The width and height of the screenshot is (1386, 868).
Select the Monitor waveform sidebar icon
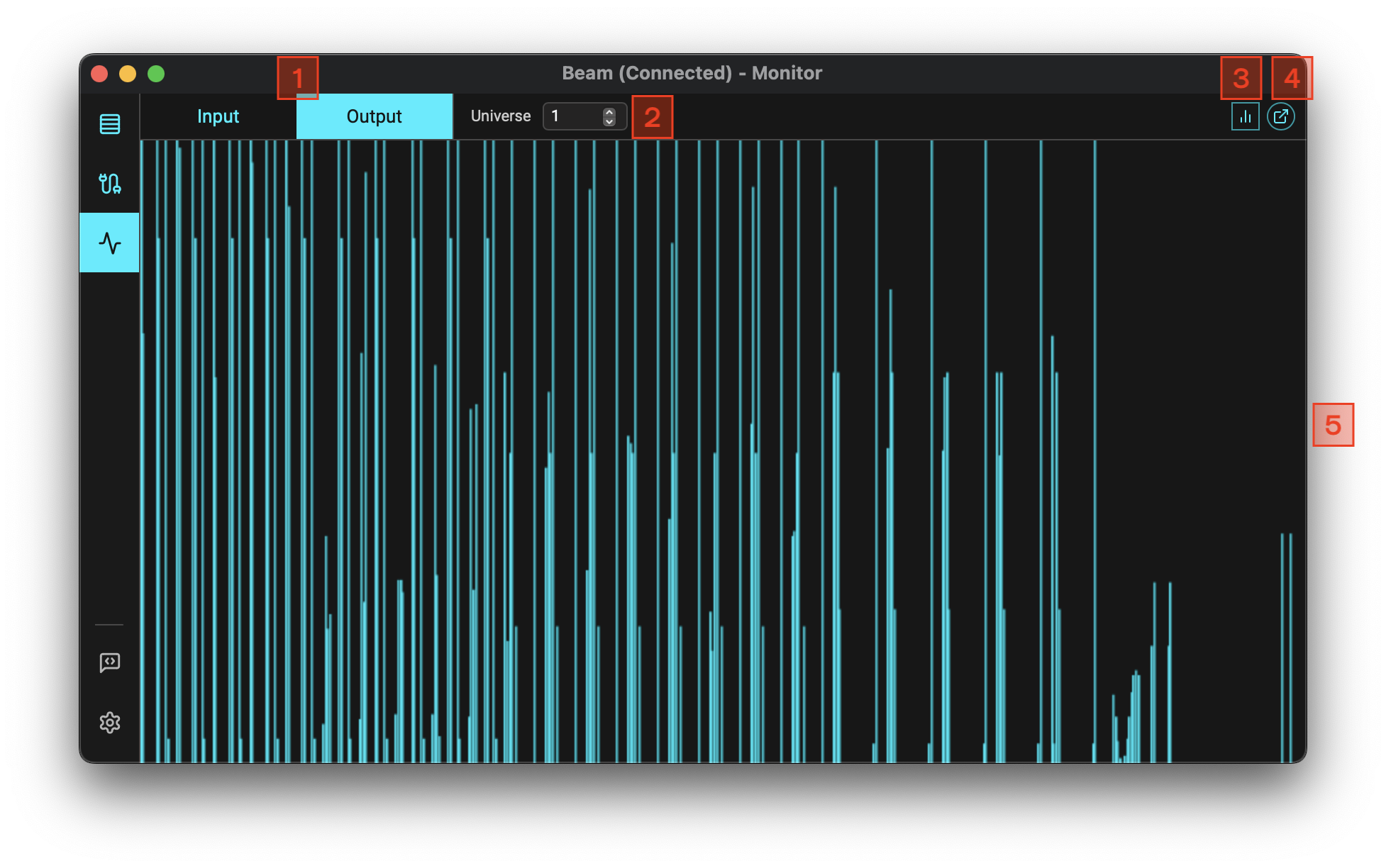[x=109, y=243]
